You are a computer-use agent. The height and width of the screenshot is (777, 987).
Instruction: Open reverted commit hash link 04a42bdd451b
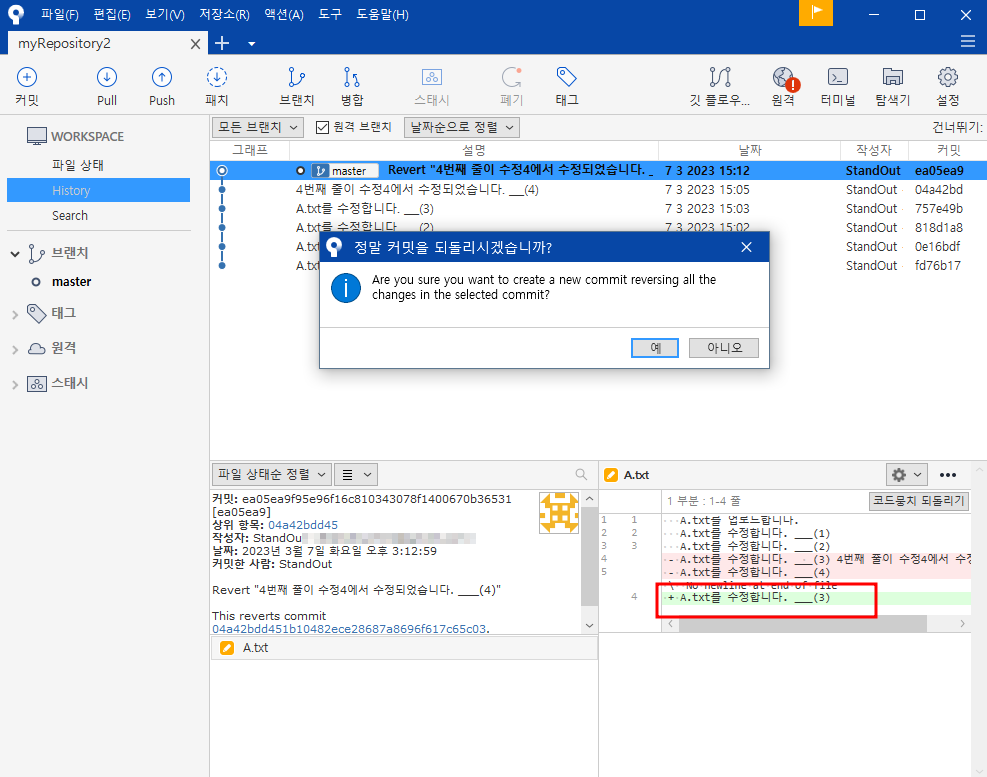coord(349,628)
